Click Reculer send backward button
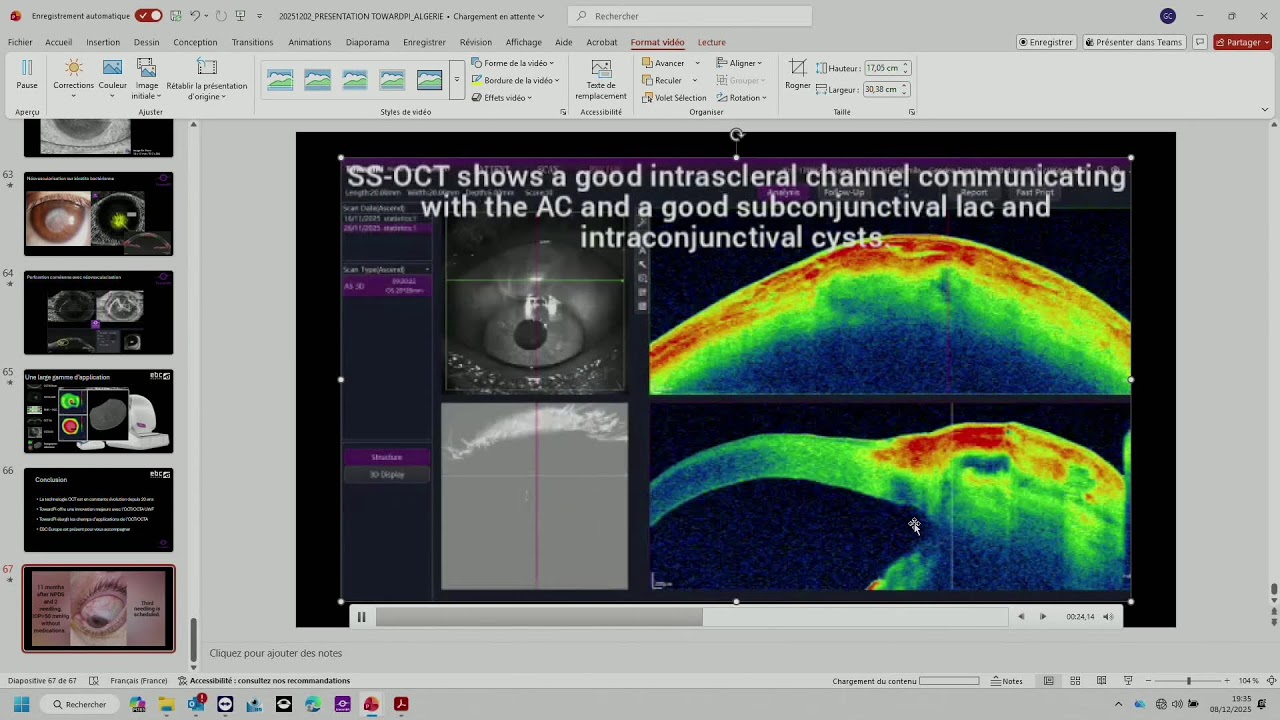Viewport: 1280px width, 720px height. 662,80
